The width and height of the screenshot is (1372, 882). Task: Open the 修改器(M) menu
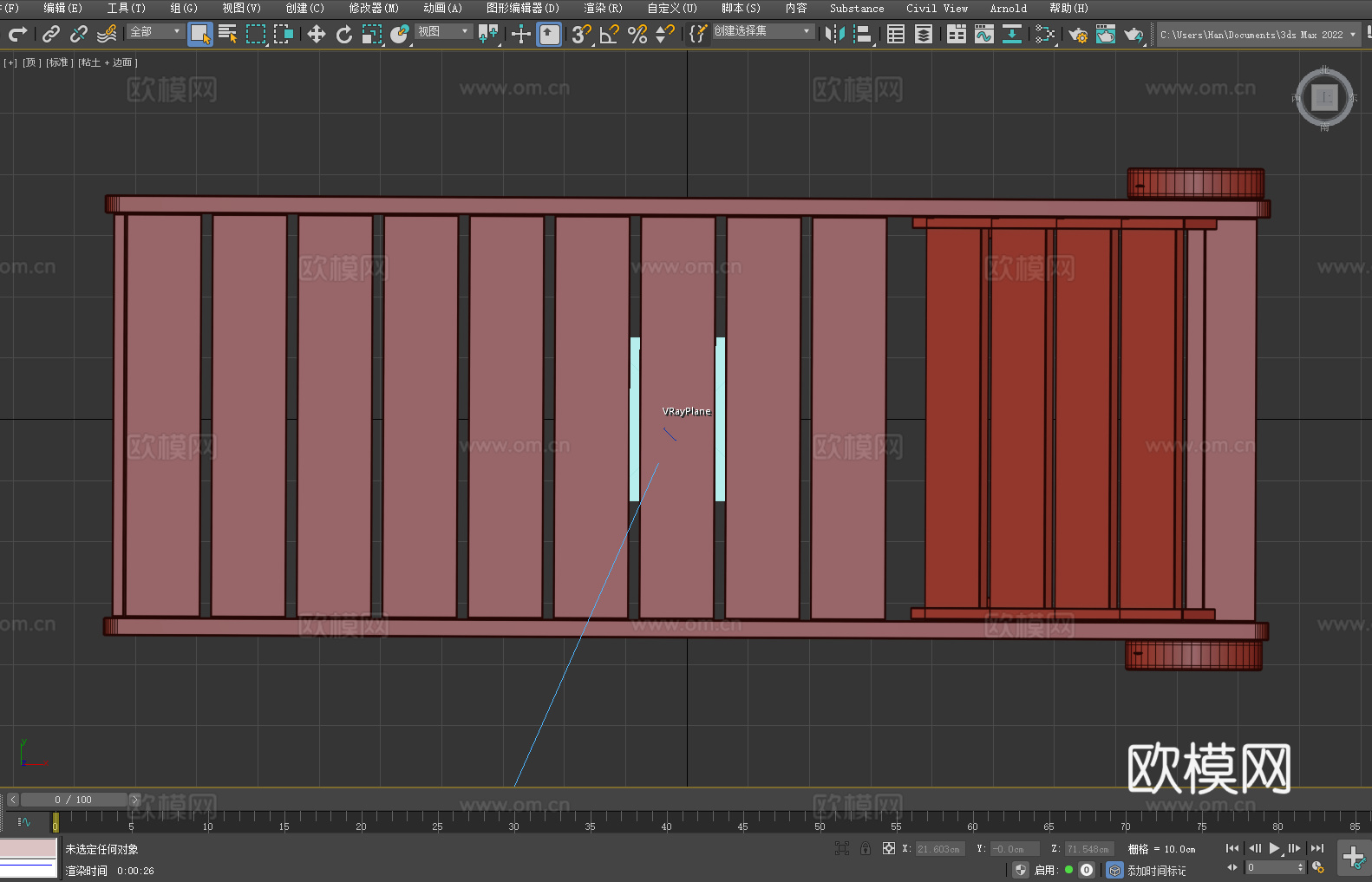point(374,8)
